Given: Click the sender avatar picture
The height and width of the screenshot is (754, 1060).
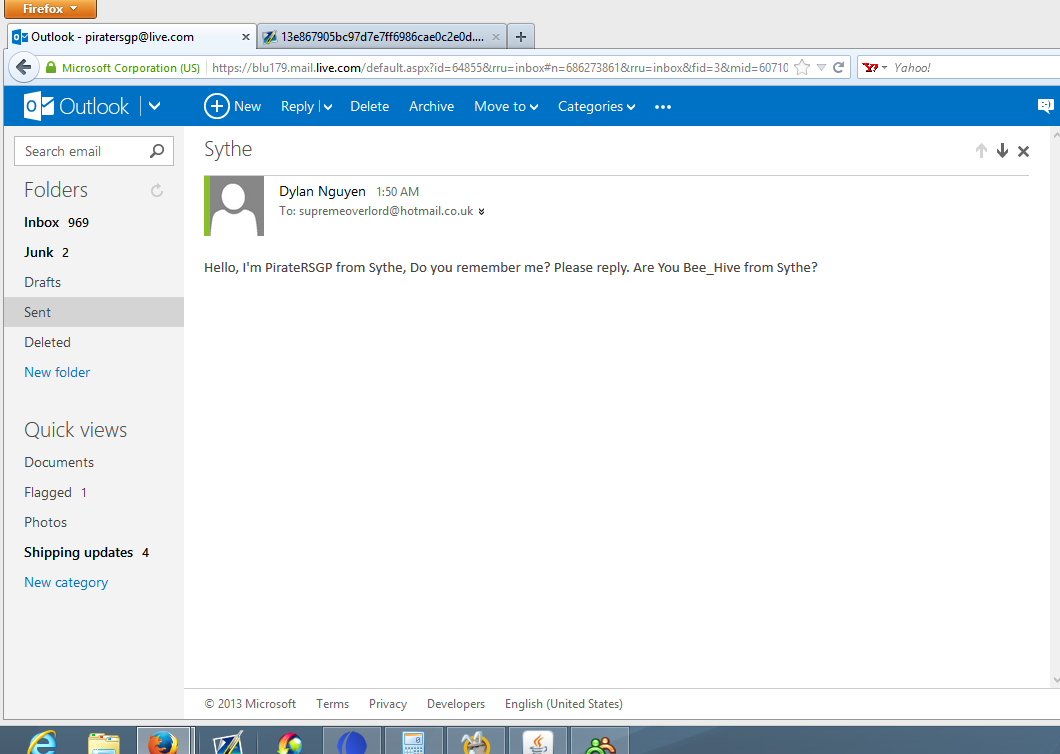Looking at the screenshot, I should (234, 206).
